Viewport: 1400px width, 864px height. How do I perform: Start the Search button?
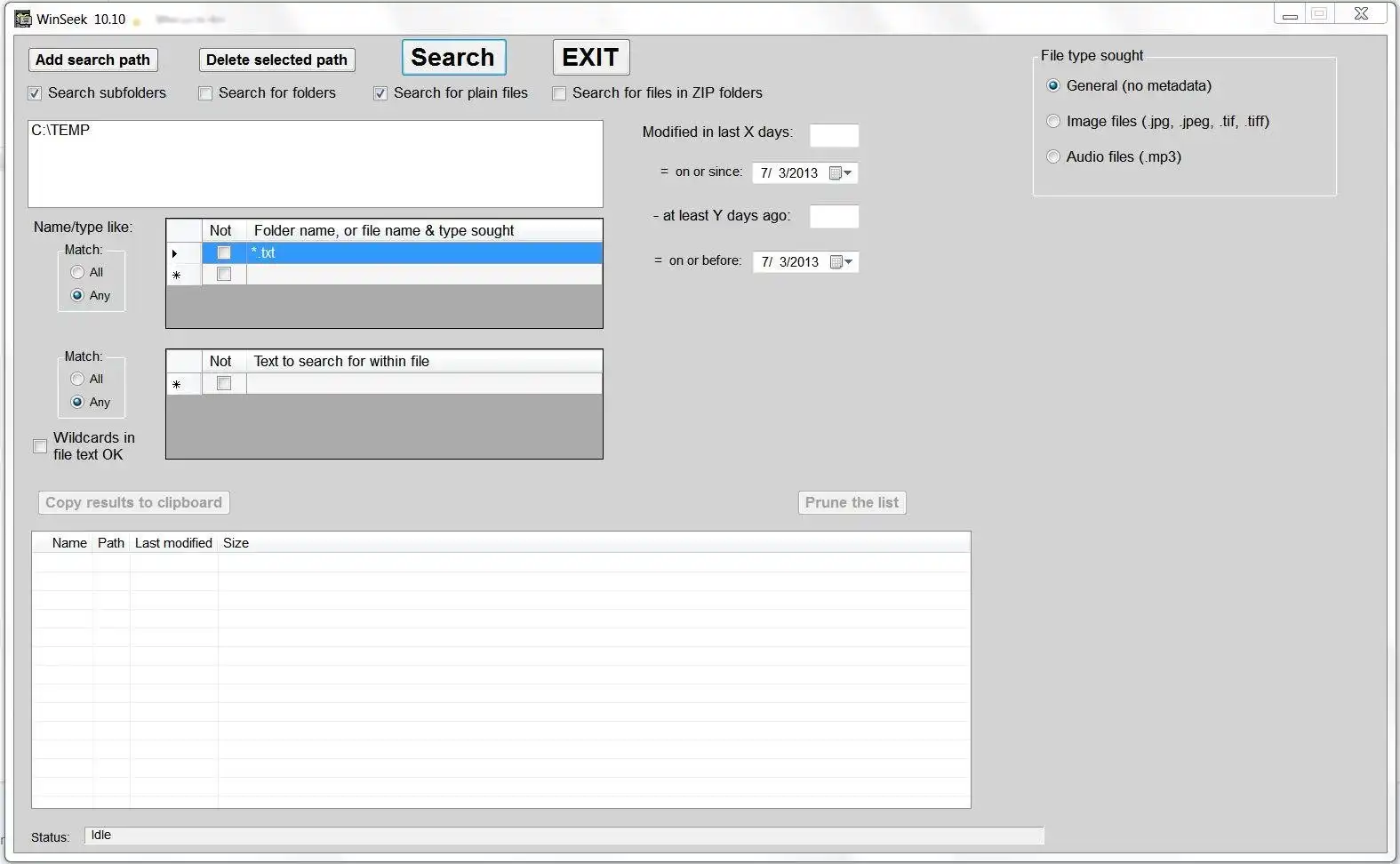point(453,58)
